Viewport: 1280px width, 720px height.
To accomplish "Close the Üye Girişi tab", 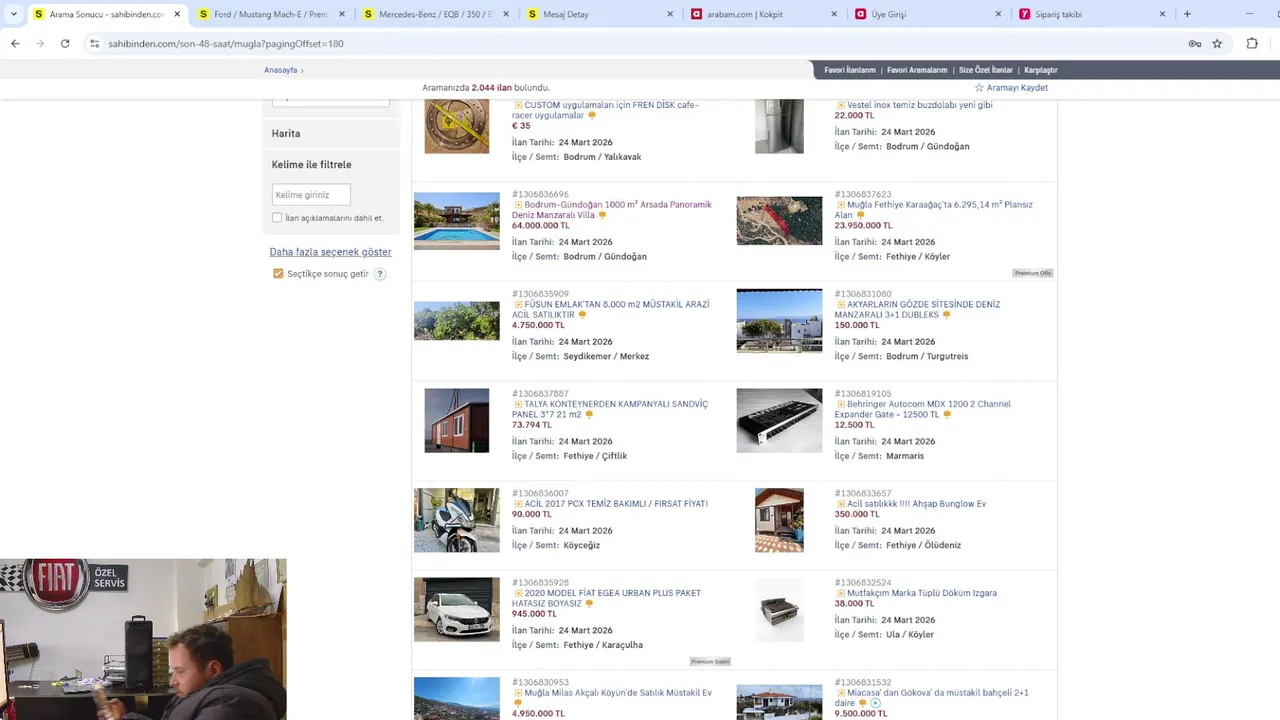I will pos(998,14).
